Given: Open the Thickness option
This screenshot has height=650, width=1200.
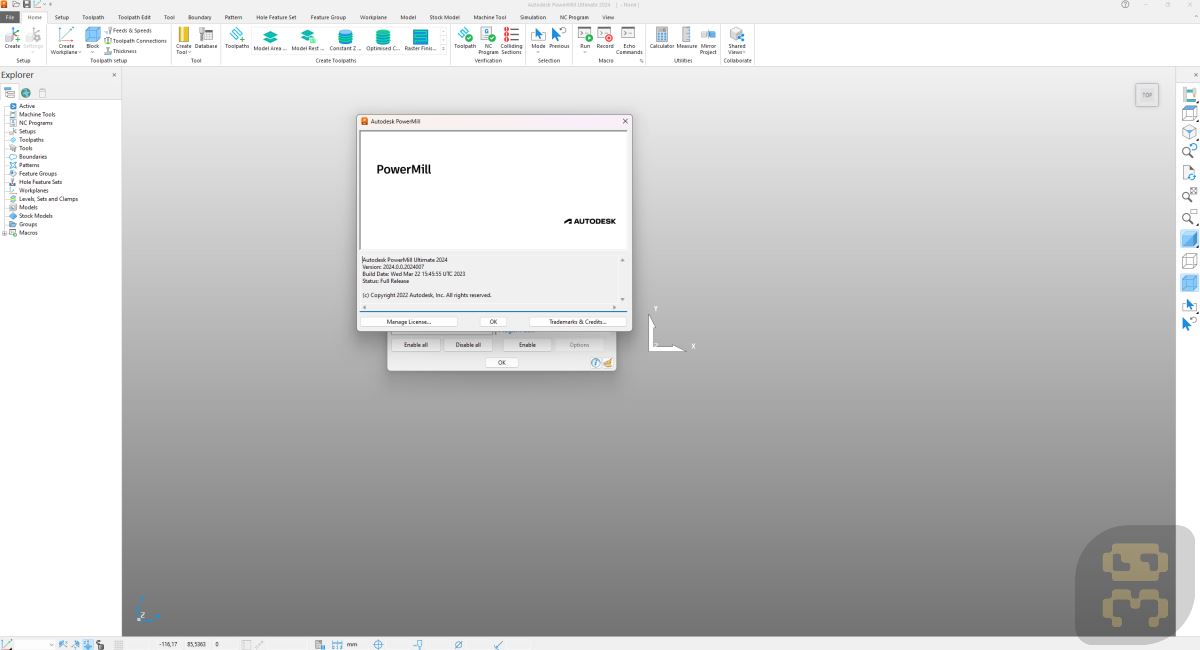Looking at the screenshot, I should 120,51.
